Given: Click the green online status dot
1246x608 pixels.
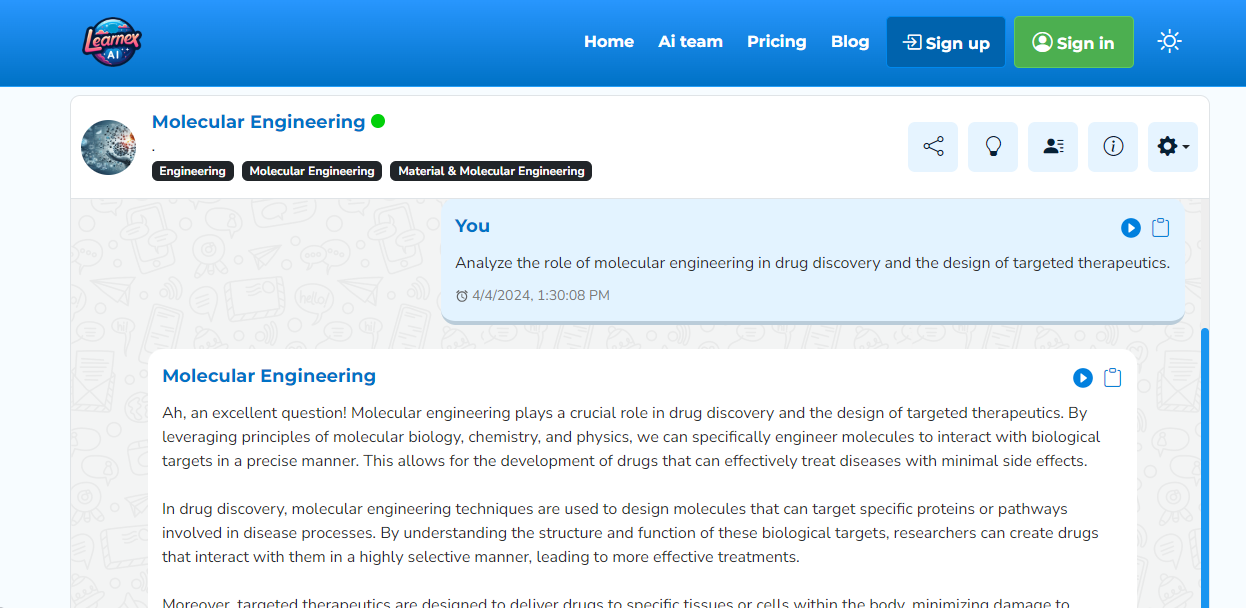Looking at the screenshot, I should point(378,121).
